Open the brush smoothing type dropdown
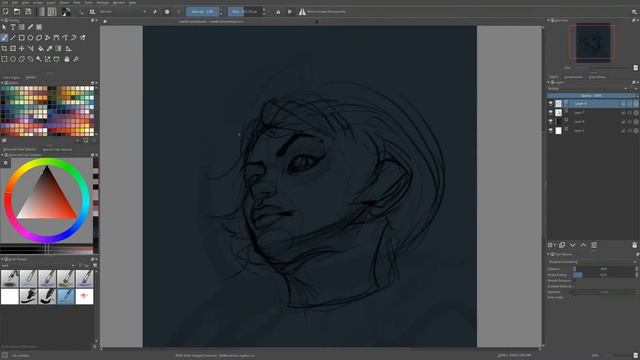 [x=592, y=262]
